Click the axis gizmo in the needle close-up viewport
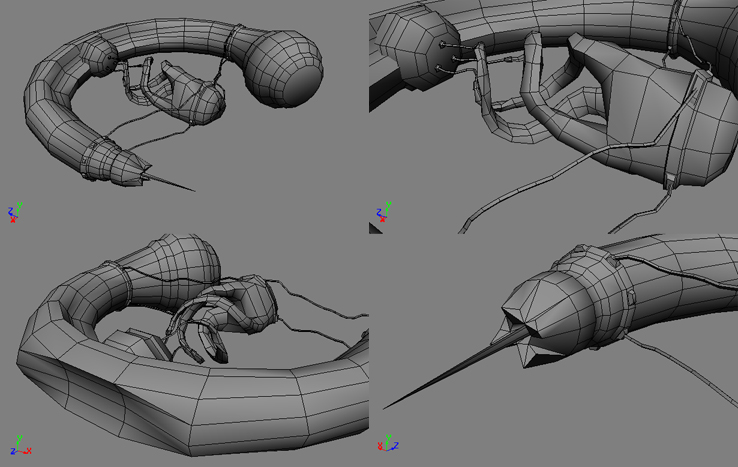 [387, 443]
